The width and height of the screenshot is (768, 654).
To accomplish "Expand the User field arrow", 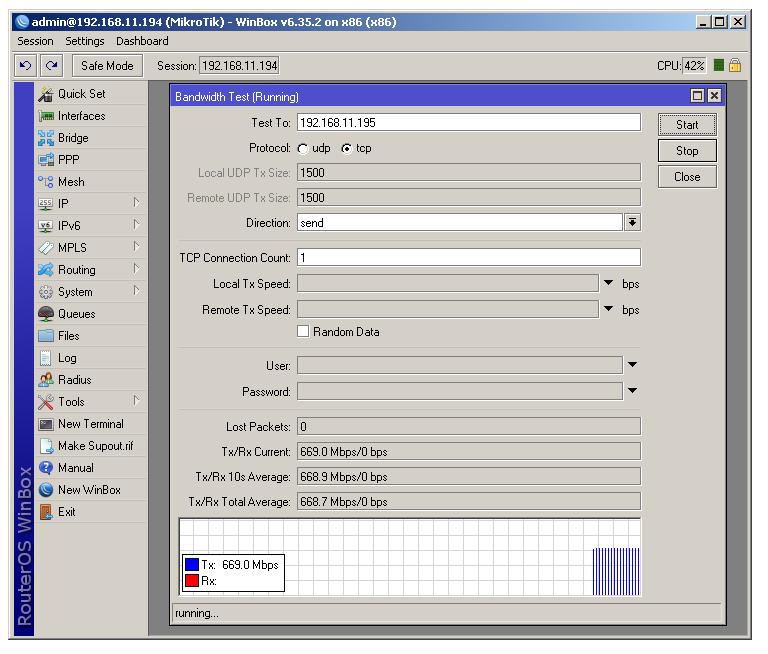I will pyautogui.click(x=632, y=366).
